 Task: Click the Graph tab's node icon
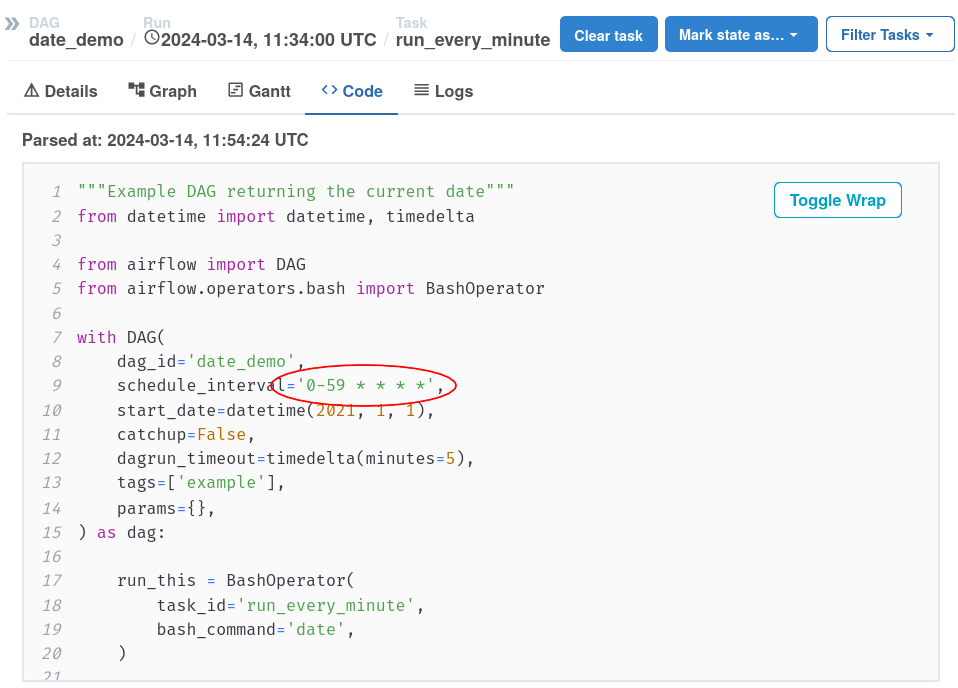(137, 90)
